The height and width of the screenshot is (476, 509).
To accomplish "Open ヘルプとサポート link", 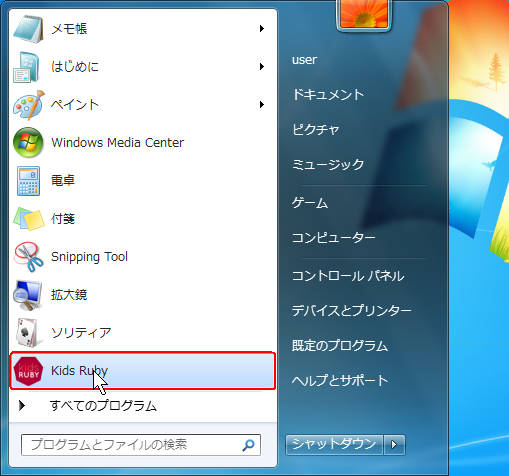I will pyautogui.click(x=340, y=380).
